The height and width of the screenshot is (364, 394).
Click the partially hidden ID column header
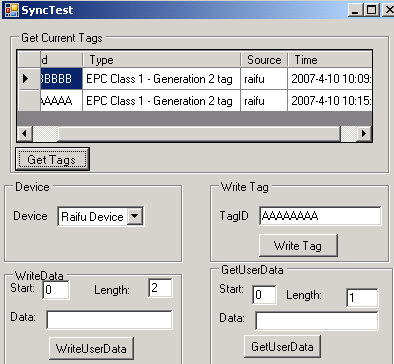click(x=61, y=60)
